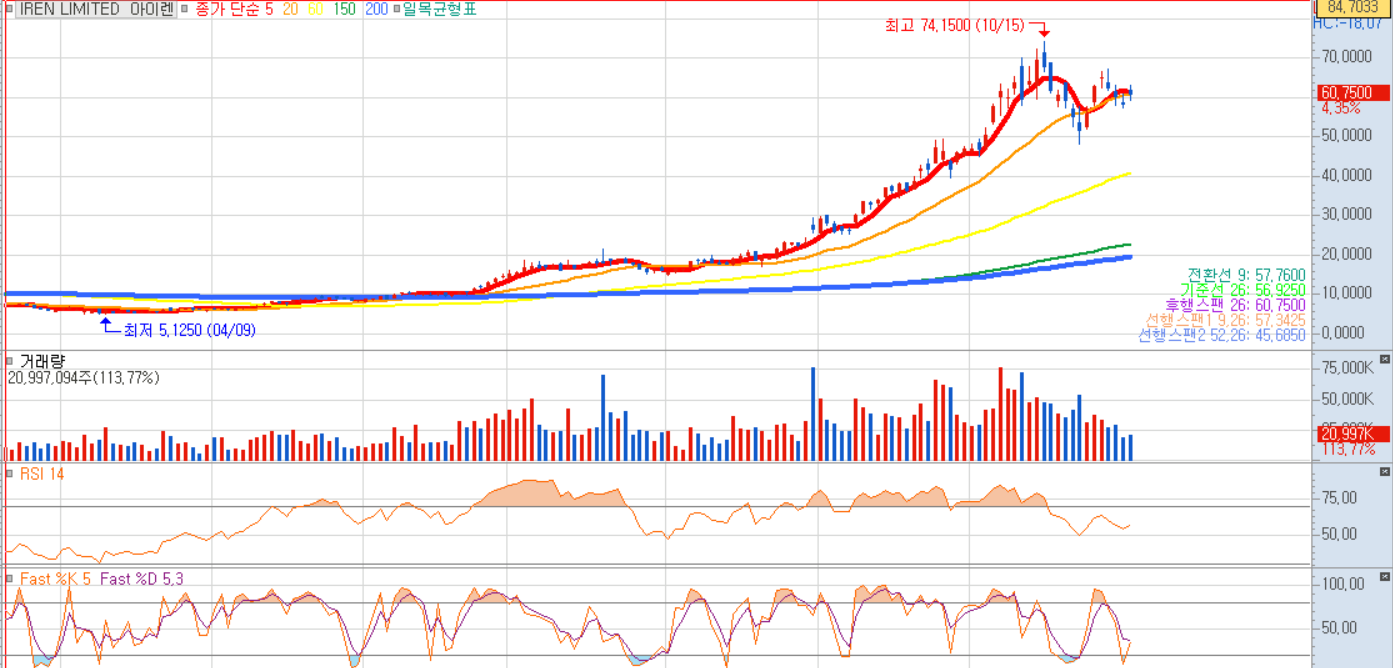Click the 113,77% value on the volume axis

(x=1348, y=449)
